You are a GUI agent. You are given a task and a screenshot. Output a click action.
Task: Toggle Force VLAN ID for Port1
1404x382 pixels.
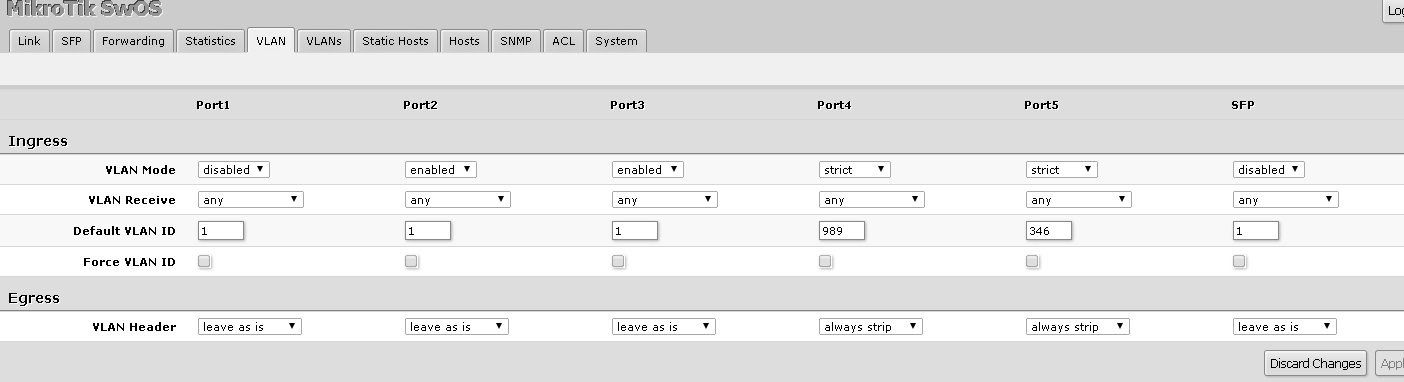204,261
